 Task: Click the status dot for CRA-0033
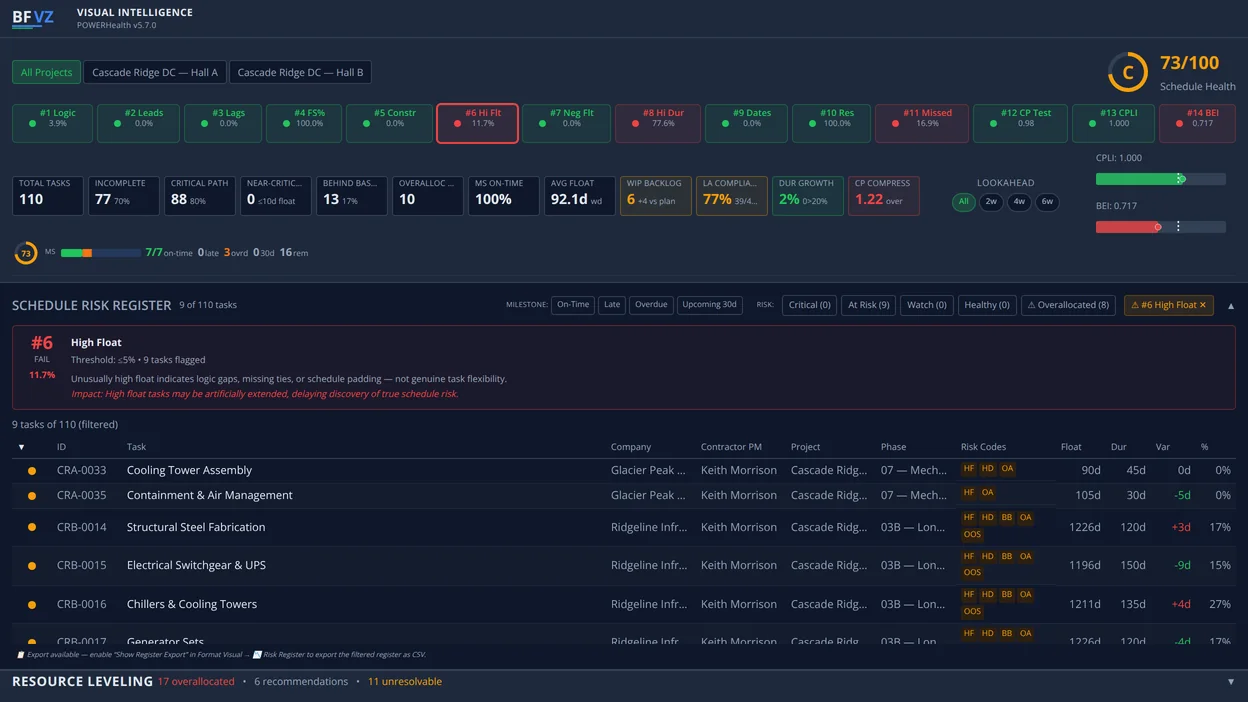(x=32, y=471)
